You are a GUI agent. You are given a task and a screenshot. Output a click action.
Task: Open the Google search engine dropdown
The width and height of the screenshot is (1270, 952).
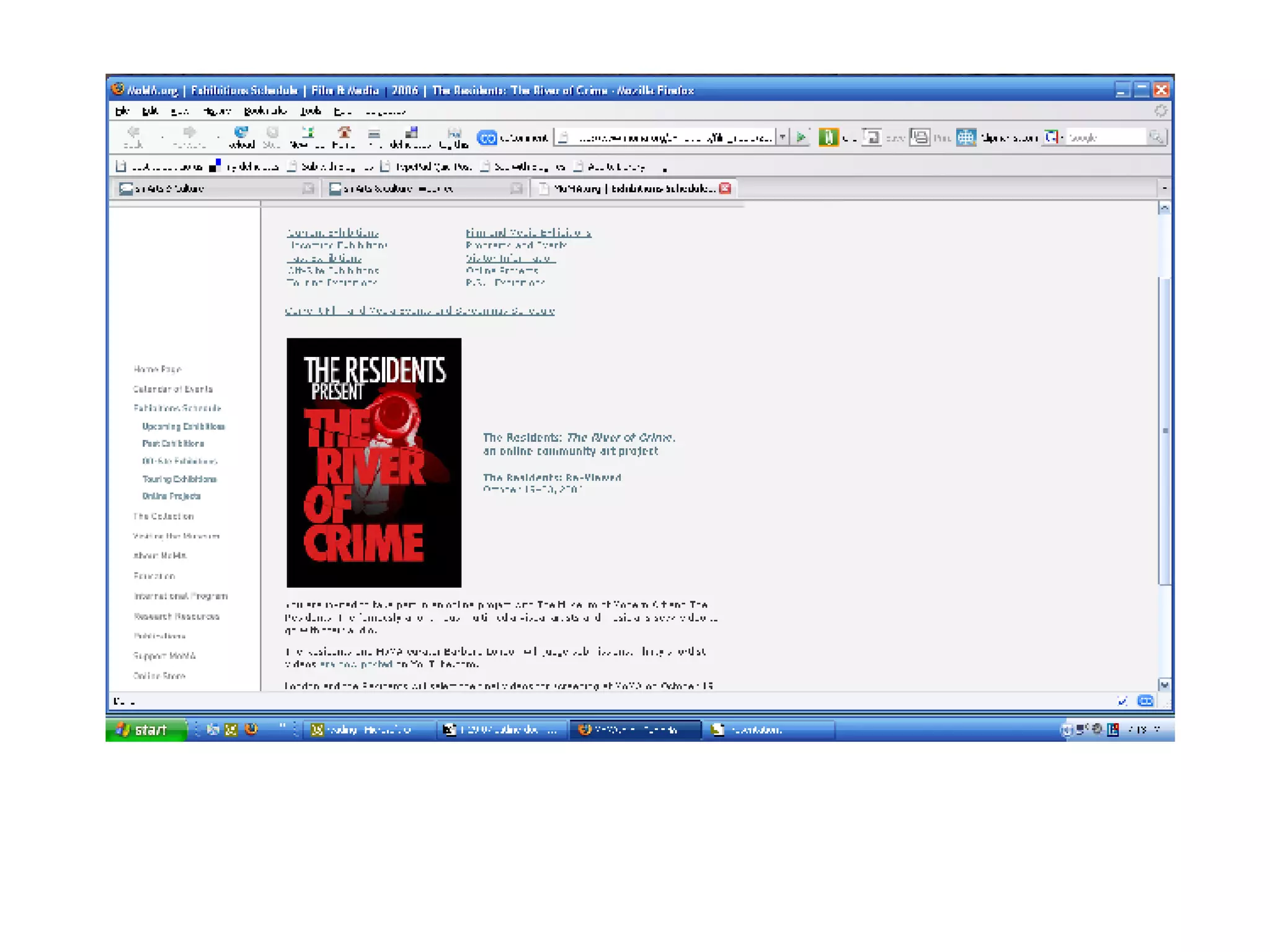pyautogui.click(x=1054, y=137)
